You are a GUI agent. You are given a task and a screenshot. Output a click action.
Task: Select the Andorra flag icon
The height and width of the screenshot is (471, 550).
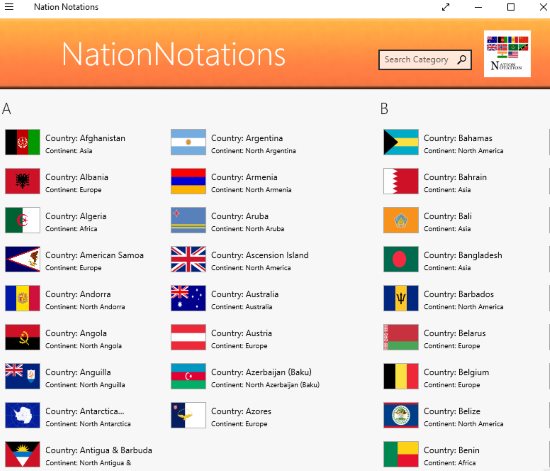(22, 298)
